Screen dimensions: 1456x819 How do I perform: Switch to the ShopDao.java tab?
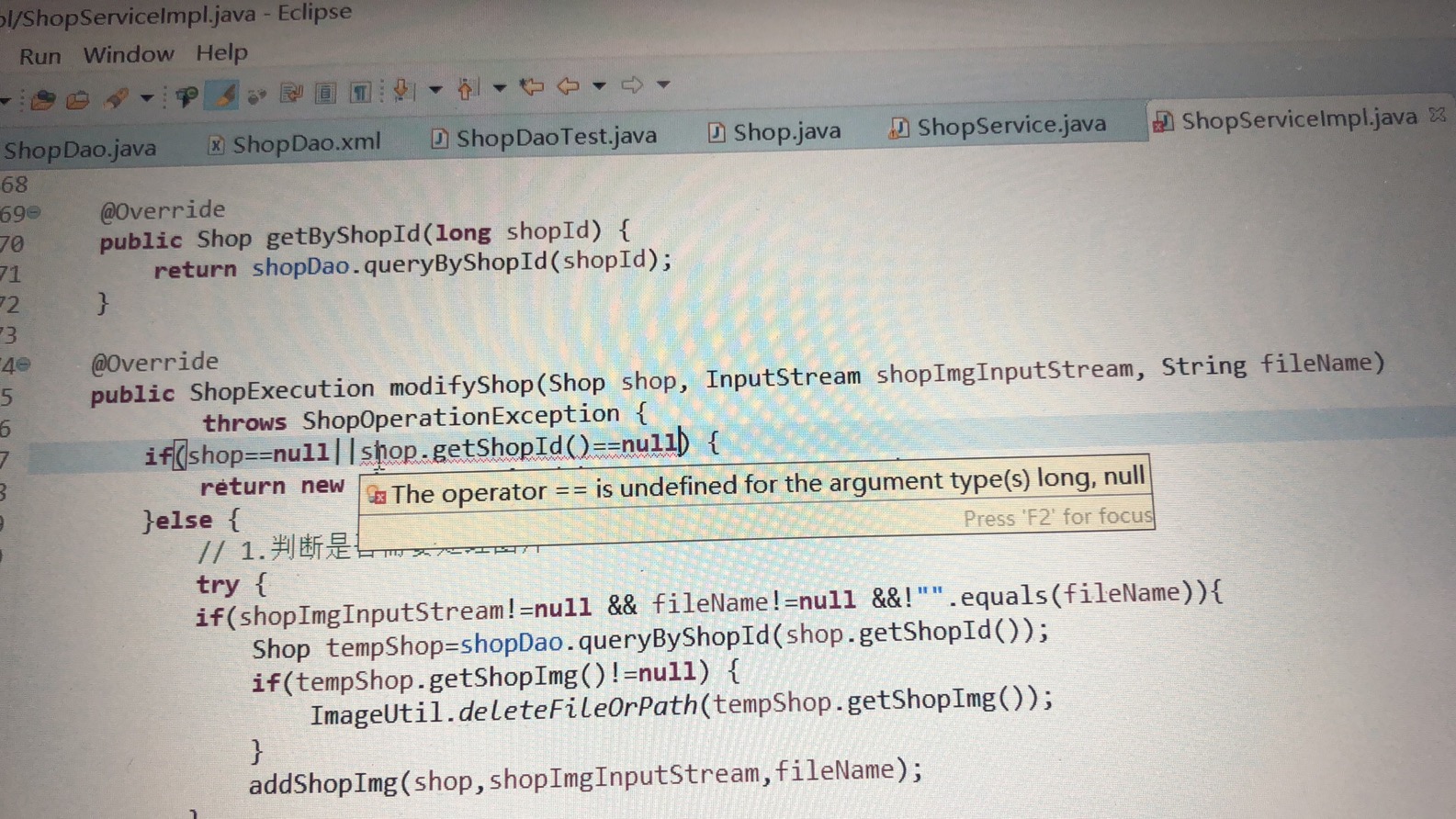(80, 149)
